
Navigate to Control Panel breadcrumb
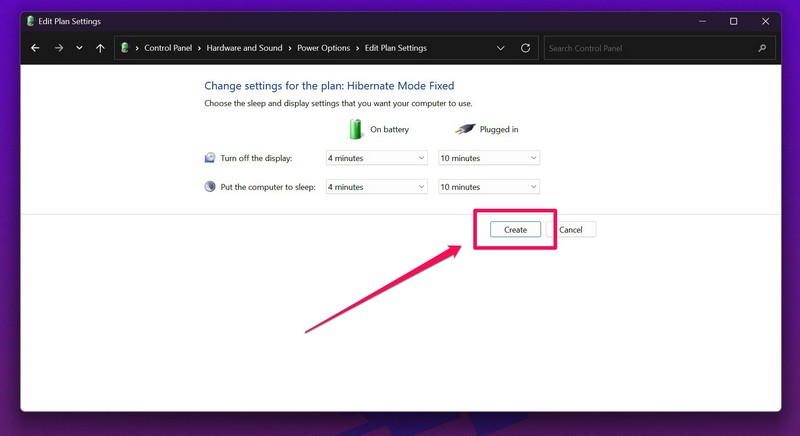click(x=170, y=48)
